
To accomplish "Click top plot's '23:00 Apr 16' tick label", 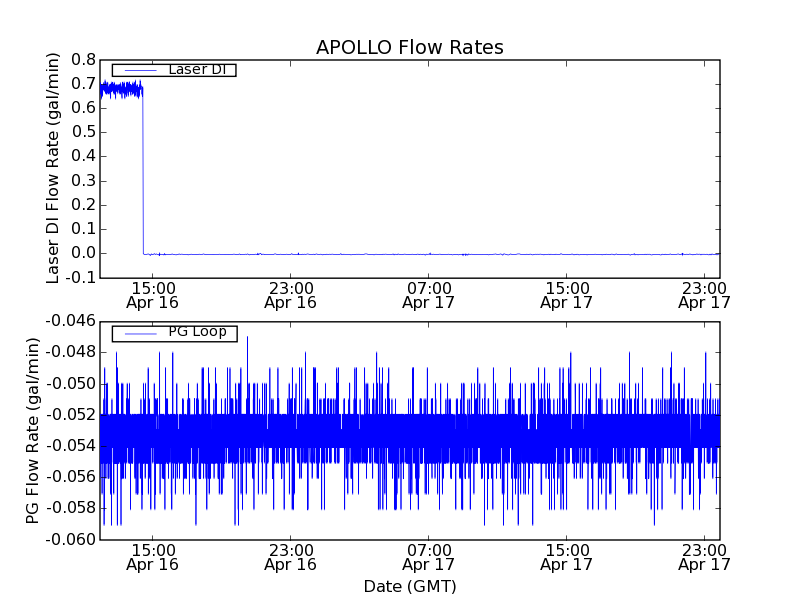I will point(290,295).
